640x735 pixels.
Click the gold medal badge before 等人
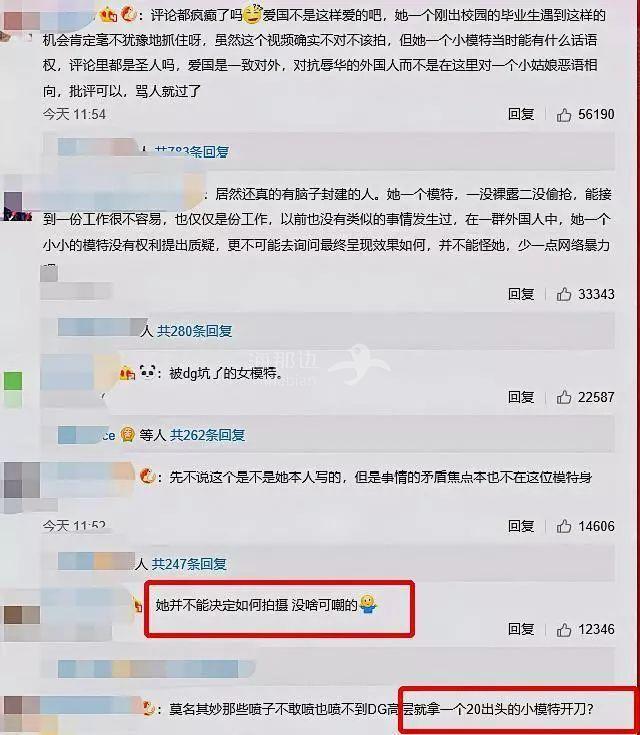point(128,435)
